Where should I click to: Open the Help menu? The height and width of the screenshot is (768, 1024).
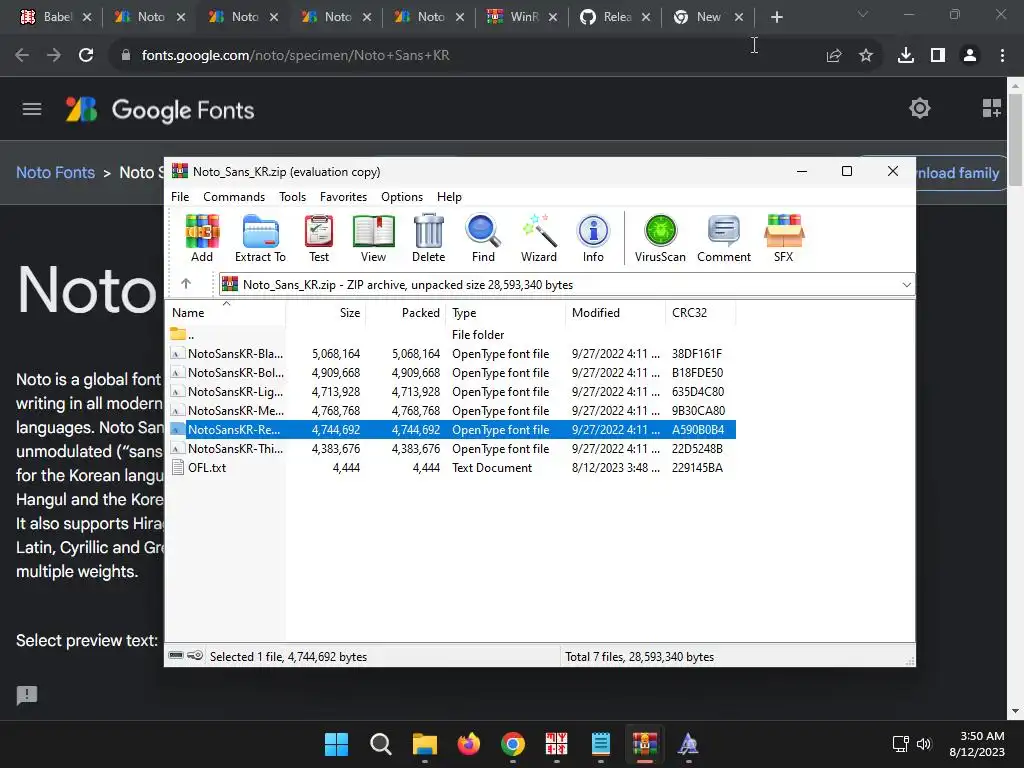pos(449,197)
